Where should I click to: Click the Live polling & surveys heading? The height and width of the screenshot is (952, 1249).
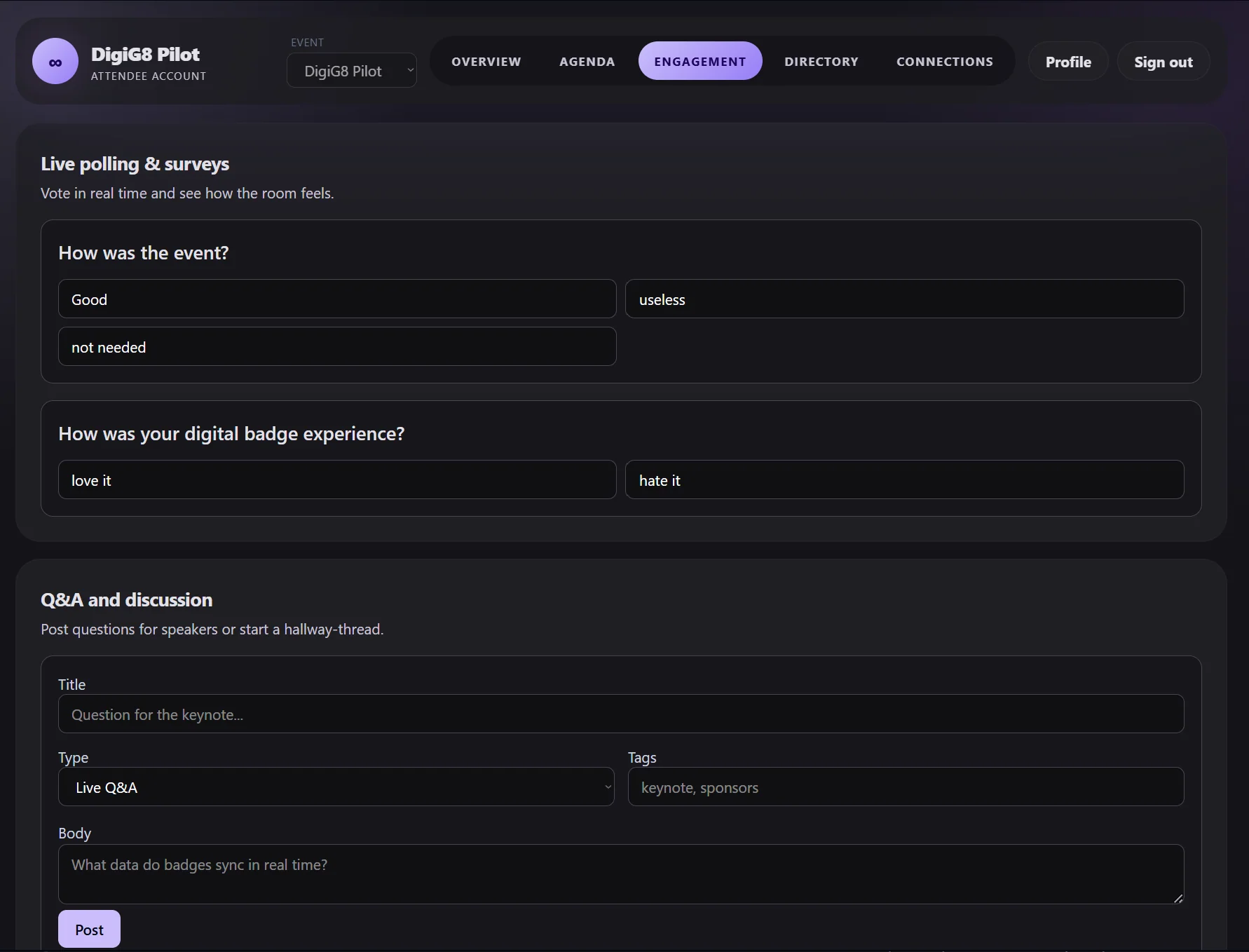[x=135, y=164]
